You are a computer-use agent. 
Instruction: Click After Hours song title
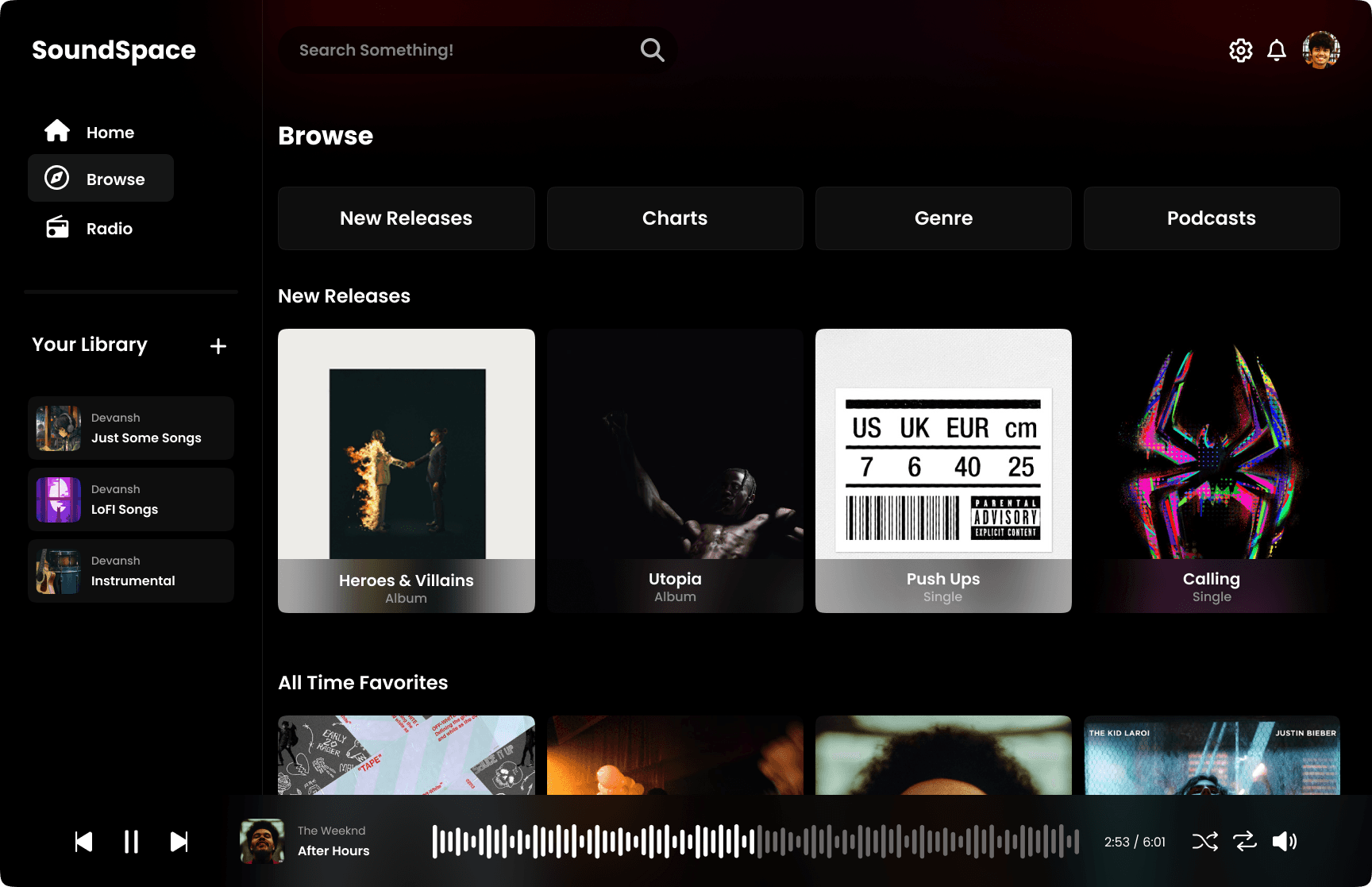pyautogui.click(x=333, y=850)
